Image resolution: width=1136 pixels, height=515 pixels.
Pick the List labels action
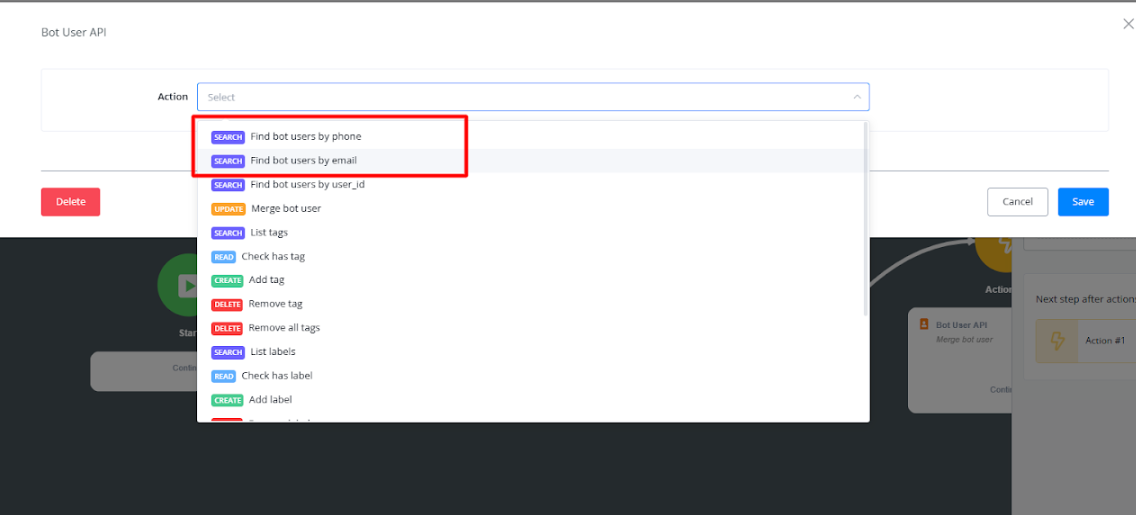click(x=272, y=352)
